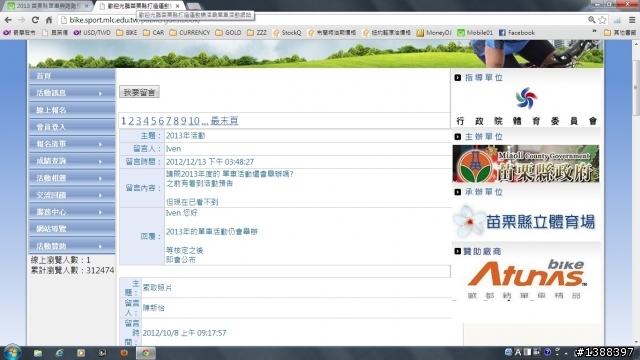640x360 pixels.
Task: Go to guestbook page 10
Action: point(194,121)
